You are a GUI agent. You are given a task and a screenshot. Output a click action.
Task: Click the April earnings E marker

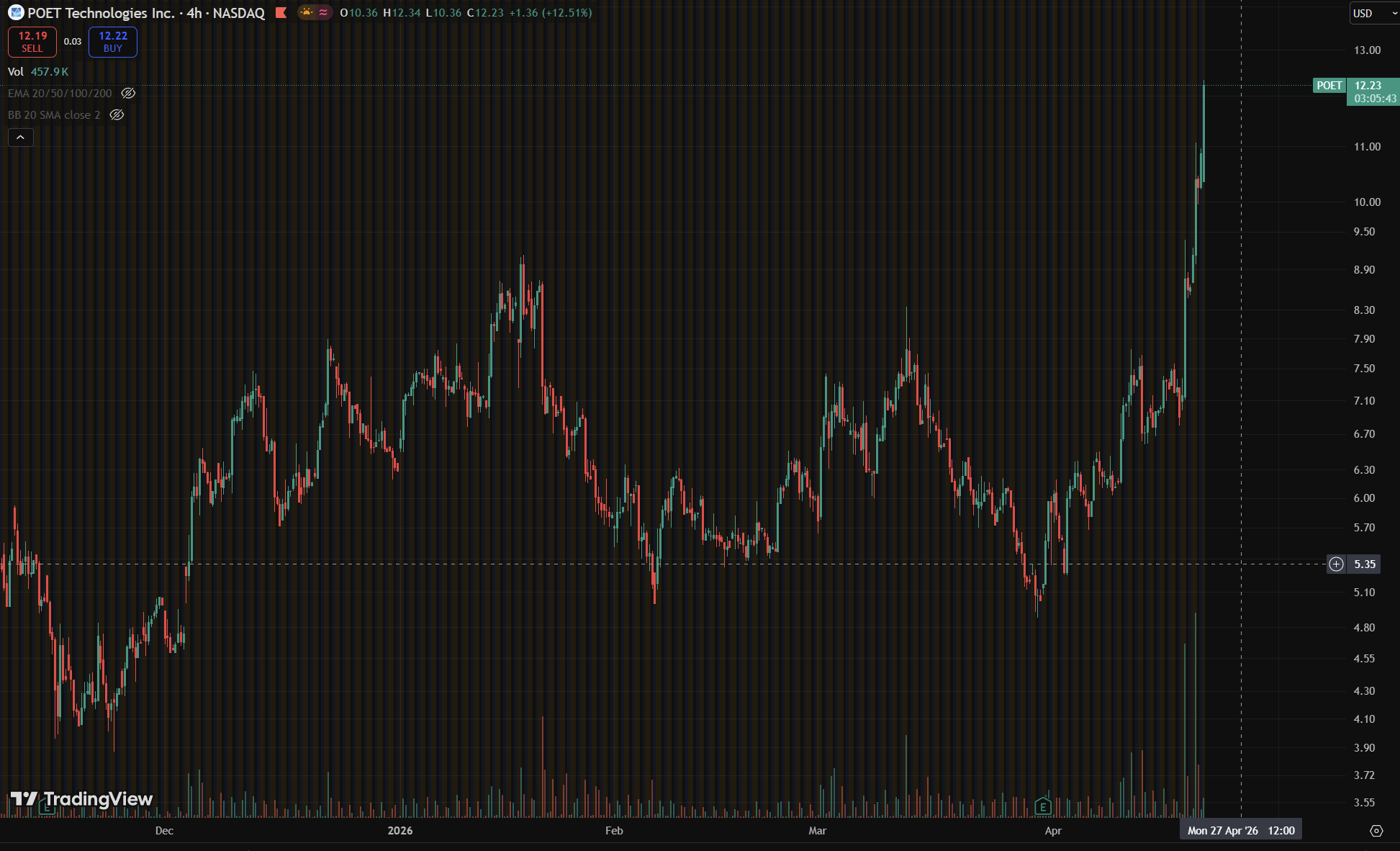coord(1043,806)
